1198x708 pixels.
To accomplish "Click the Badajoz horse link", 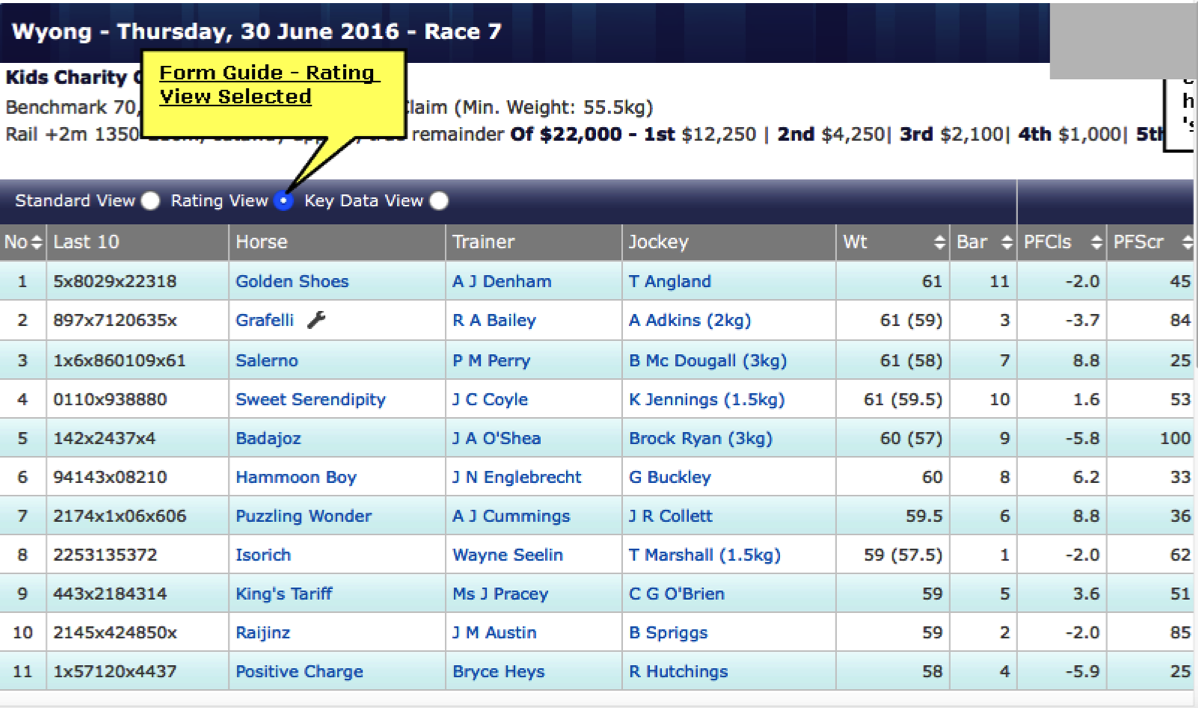I will point(268,438).
